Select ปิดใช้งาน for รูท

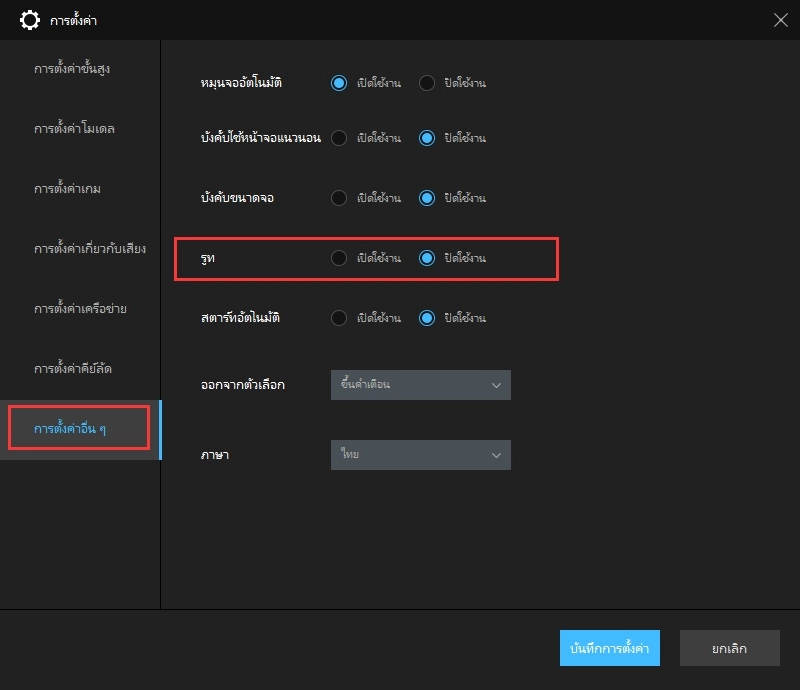point(427,258)
